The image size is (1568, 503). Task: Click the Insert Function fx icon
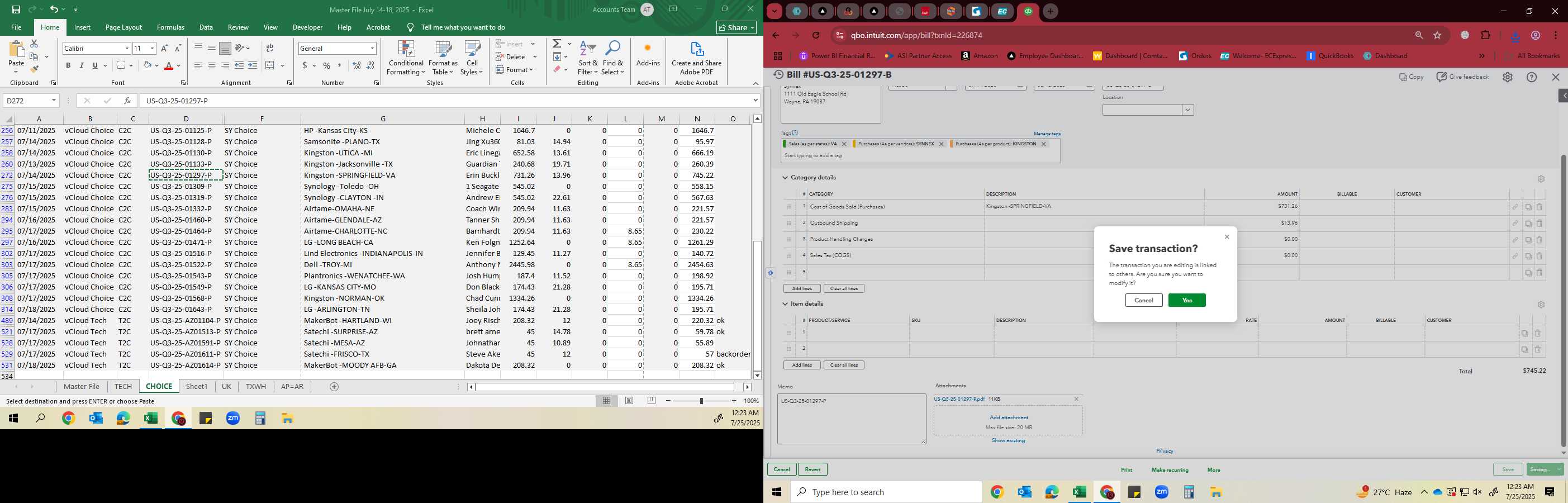[x=127, y=101]
